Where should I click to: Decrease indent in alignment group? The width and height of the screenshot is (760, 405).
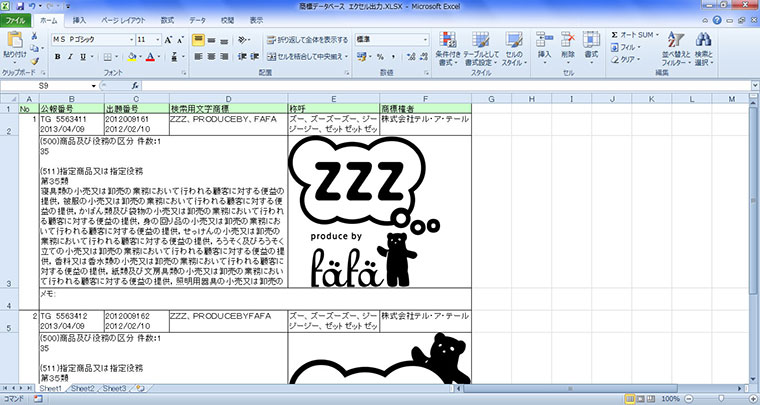click(242, 57)
